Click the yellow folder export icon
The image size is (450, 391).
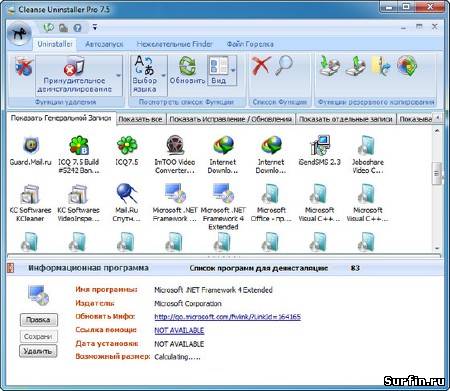382,65
